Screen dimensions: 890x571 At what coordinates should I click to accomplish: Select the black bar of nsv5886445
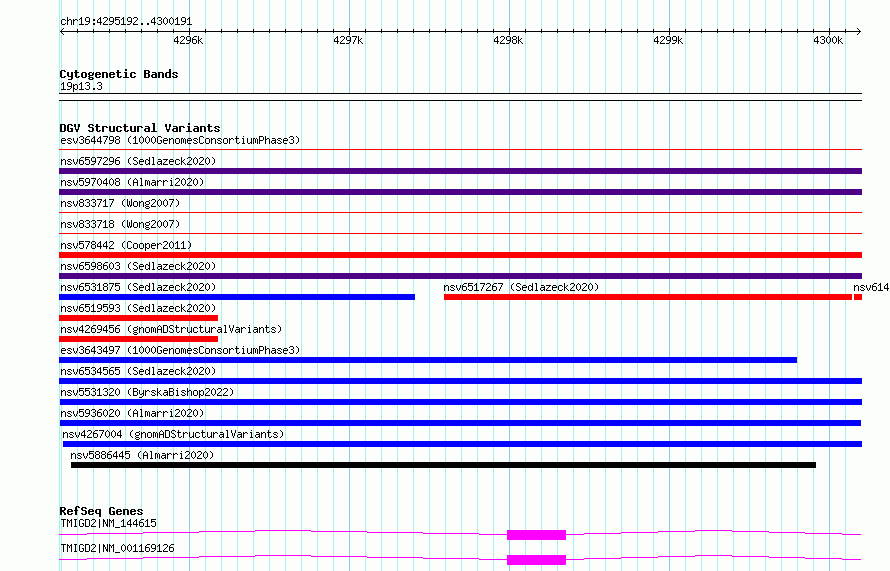(x=443, y=465)
